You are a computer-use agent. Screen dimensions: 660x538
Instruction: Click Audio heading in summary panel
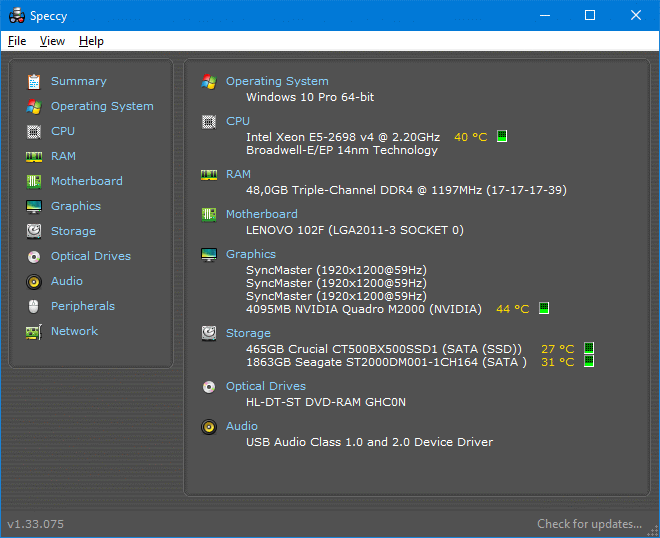[242, 426]
